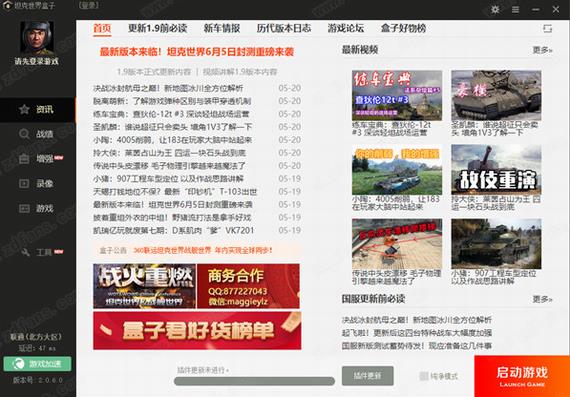Toggle the 纯净模式 checkbox
Screen dimensions: 570x397
pos(423,376)
